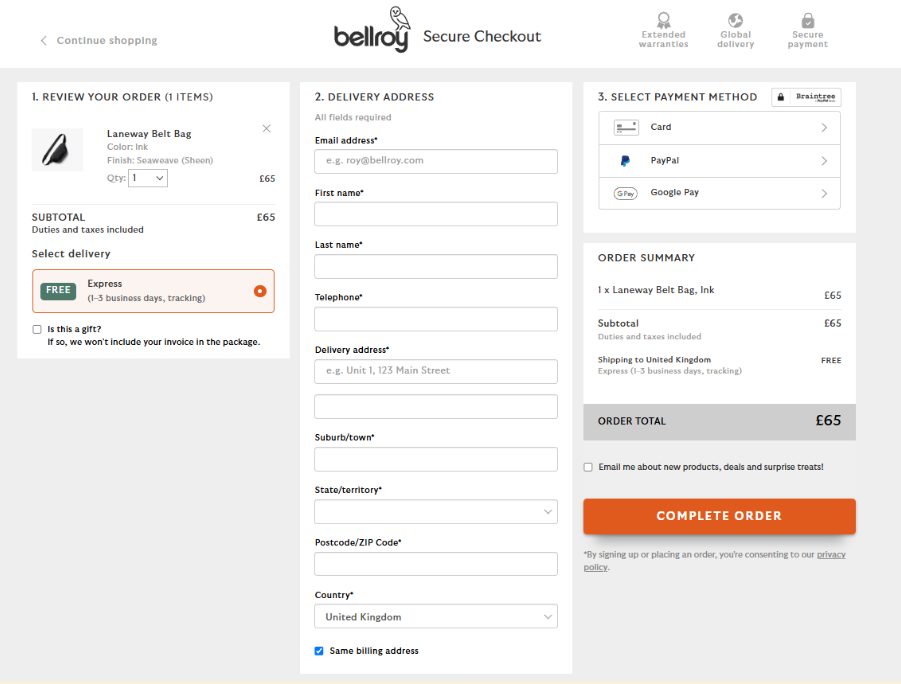The image size is (901, 684).
Task: Click the Braintree security badge
Action: pos(806,97)
